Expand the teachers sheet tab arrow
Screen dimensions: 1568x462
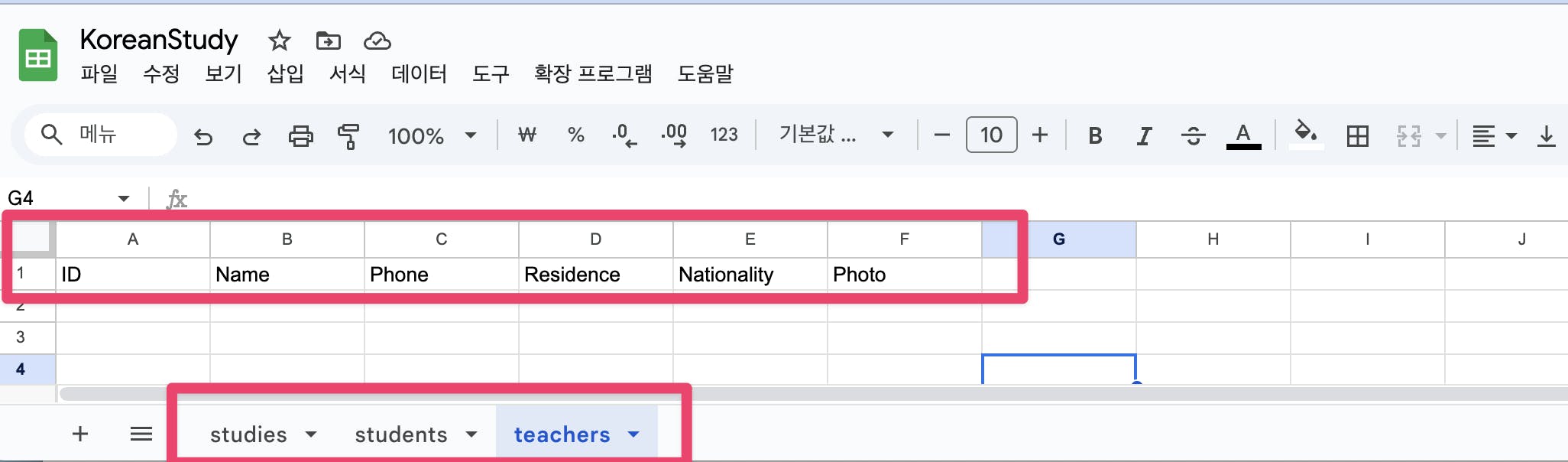click(x=633, y=434)
